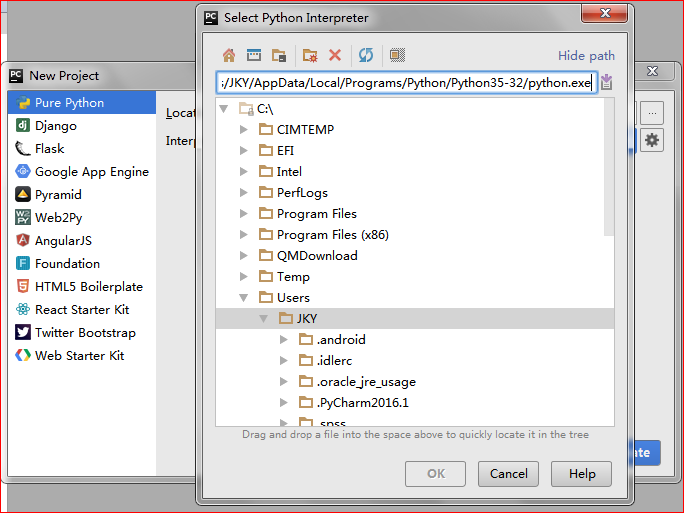Image resolution: width=684 pixels, height=513 pixels.
Task: Create a new folder via toolbar icon
Action: (x=310, y=55)
